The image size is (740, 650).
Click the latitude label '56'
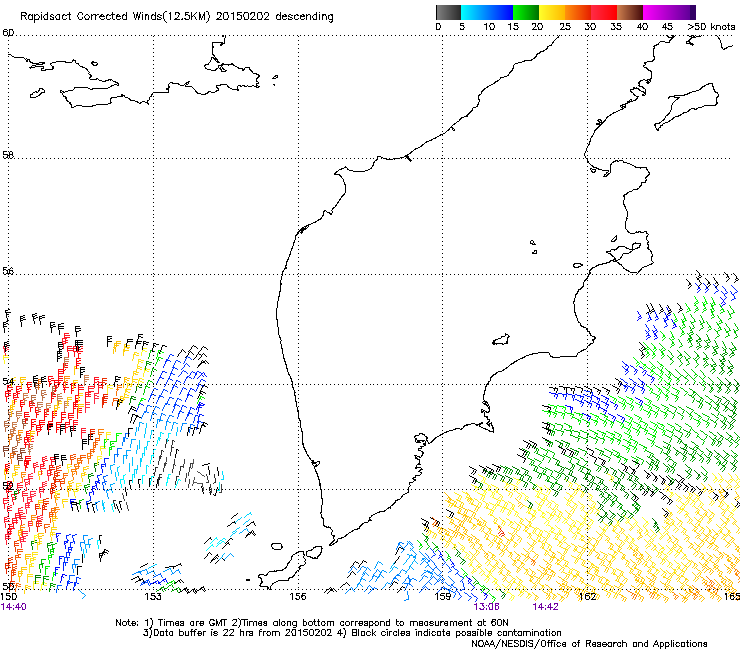tap(8, 271)
